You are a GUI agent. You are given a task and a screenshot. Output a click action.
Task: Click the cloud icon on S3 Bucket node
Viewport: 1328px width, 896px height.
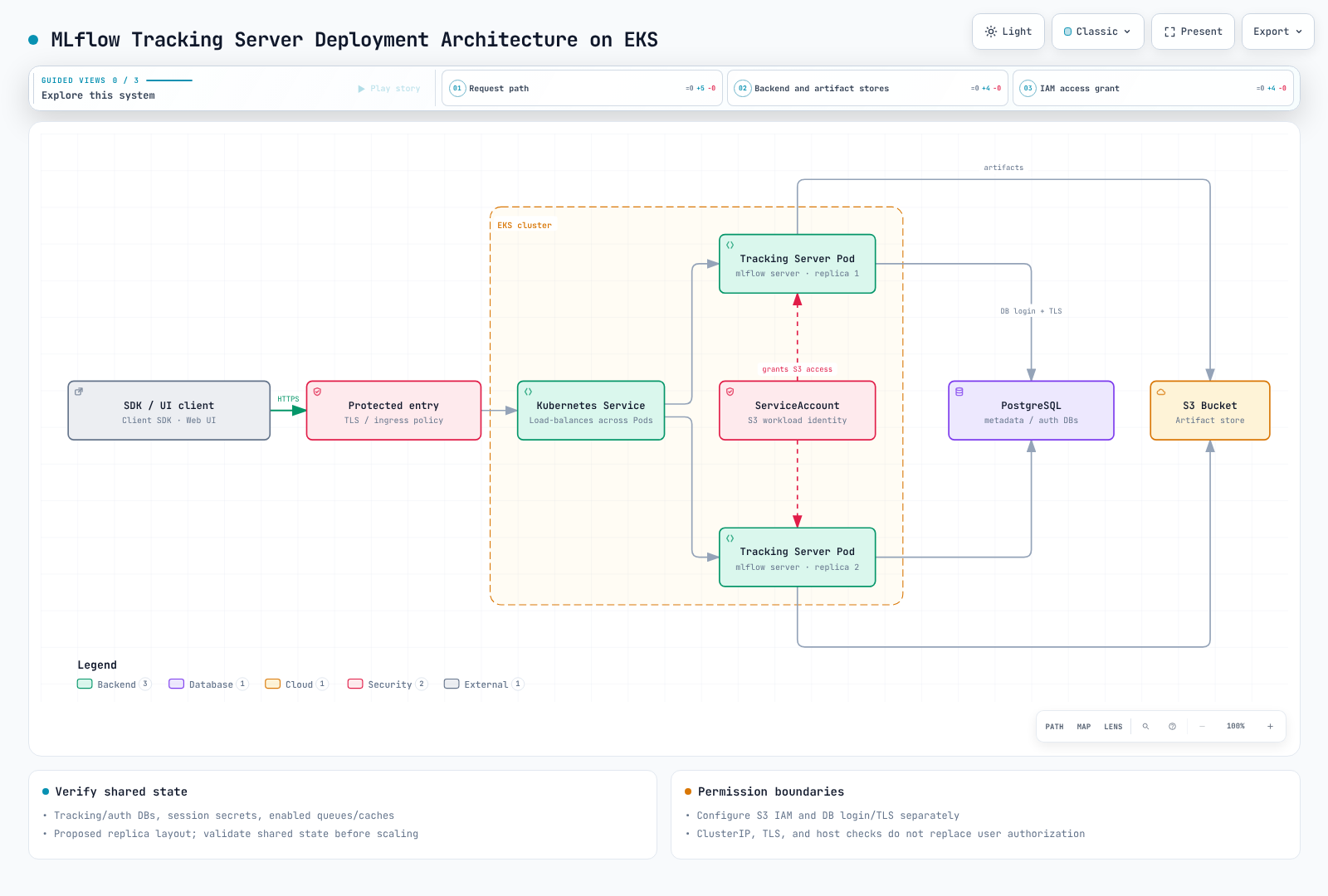(x=1161, y=392)
